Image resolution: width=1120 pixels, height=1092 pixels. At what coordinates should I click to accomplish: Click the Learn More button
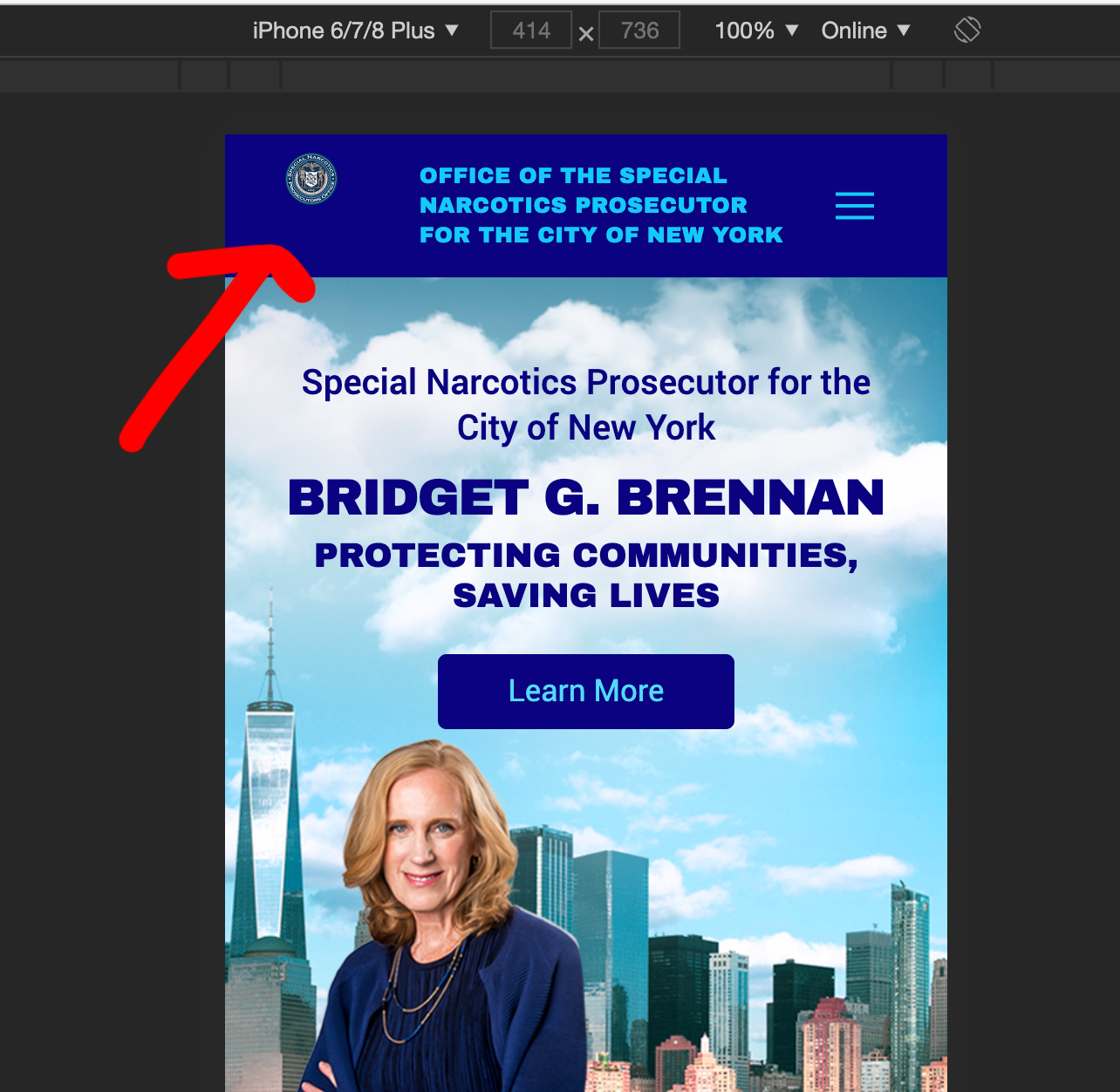point(586,692)
